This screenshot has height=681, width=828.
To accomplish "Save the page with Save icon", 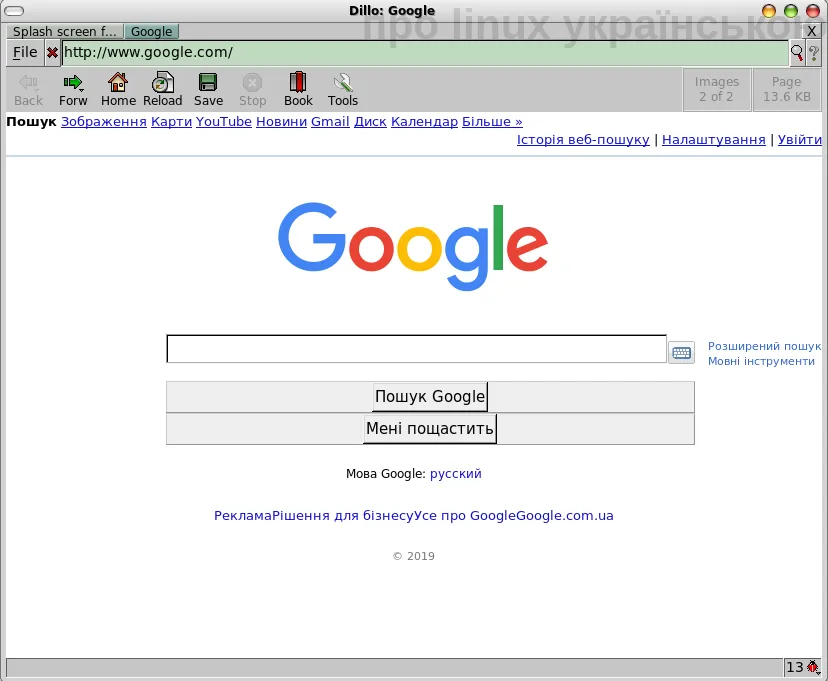I will tap(208, 90).
